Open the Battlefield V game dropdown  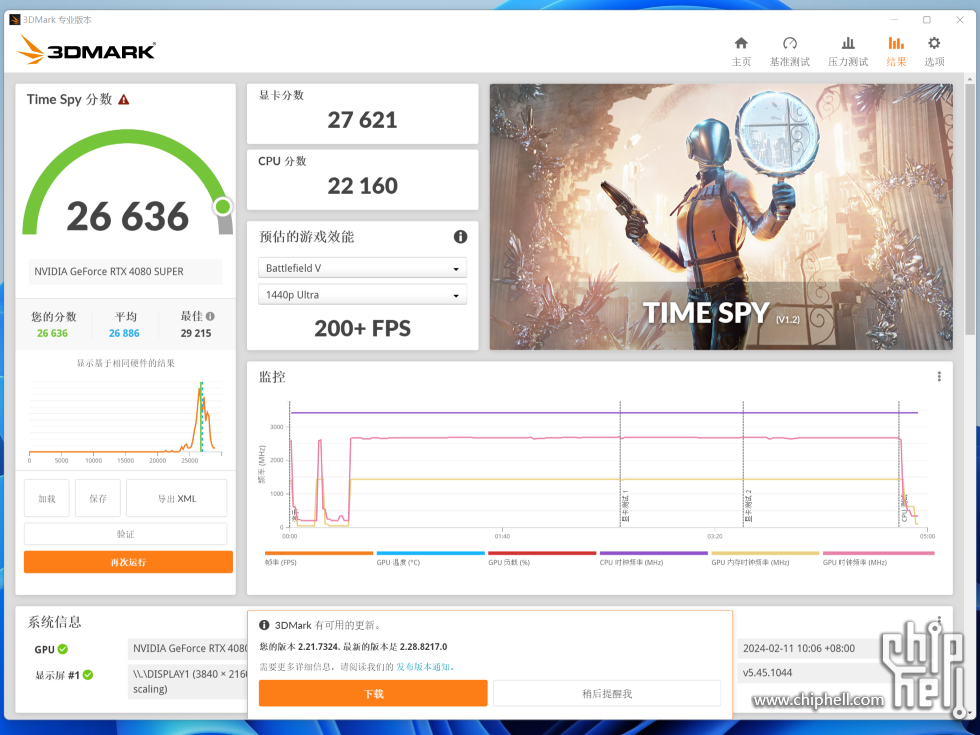tap(362, 268)
